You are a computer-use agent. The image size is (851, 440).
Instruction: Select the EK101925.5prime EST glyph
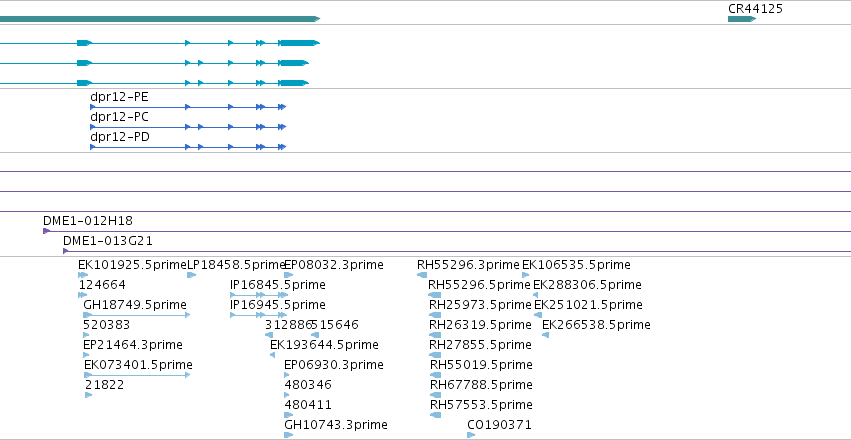83,275
